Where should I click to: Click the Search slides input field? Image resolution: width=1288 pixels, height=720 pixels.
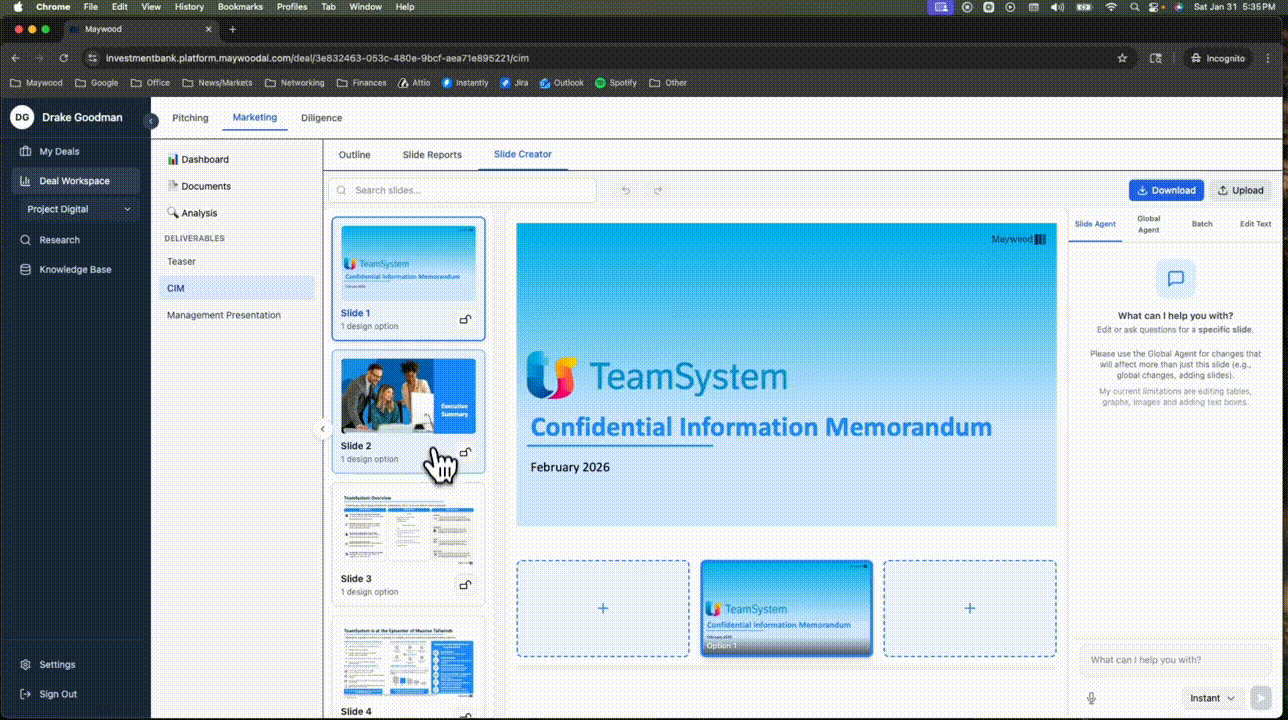[470, 190]
